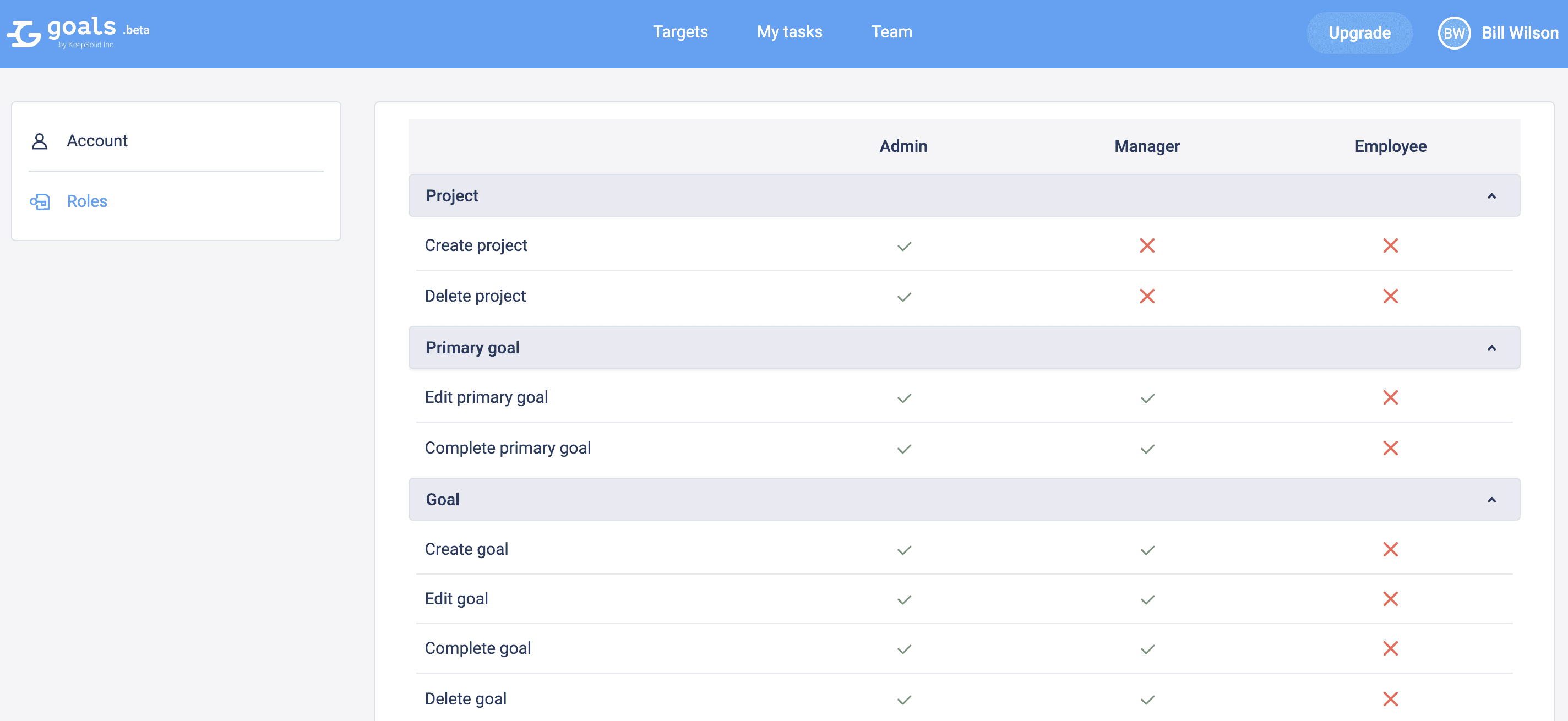The width and height of the screenshot is (1568, 721).
Task: Click Manager red X for Delete project
Action: (x=1147, y=296)
